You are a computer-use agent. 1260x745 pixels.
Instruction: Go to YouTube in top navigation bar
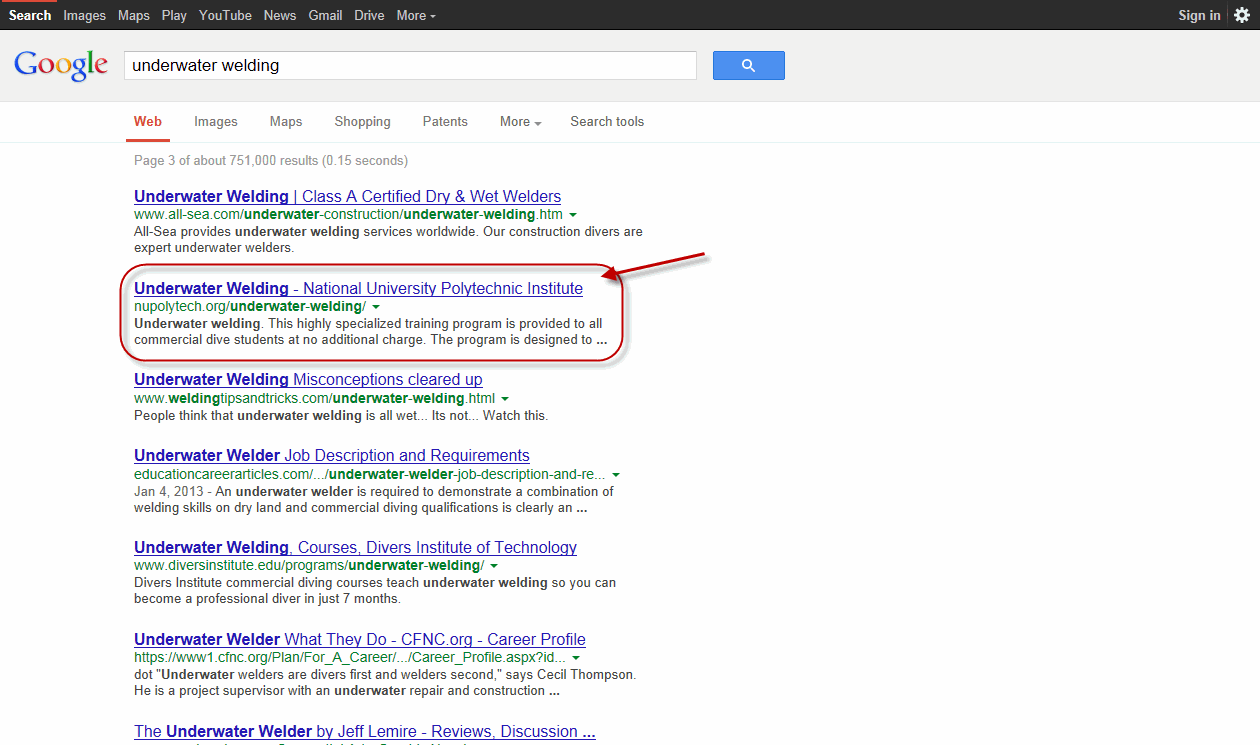pos(225,15)
